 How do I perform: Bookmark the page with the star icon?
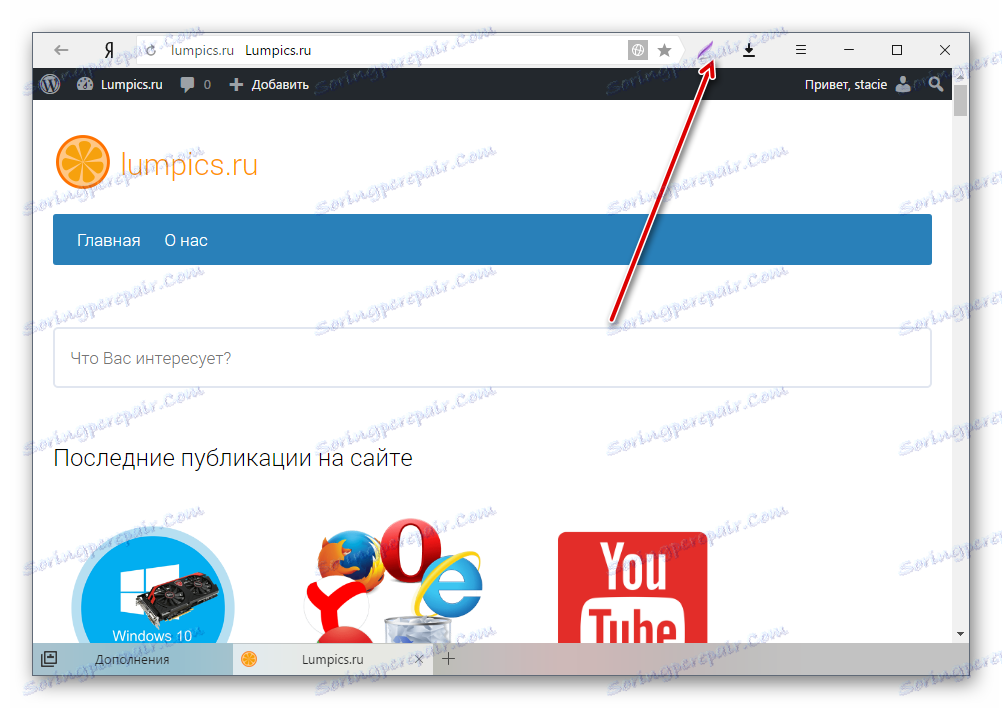click(665, 49)
